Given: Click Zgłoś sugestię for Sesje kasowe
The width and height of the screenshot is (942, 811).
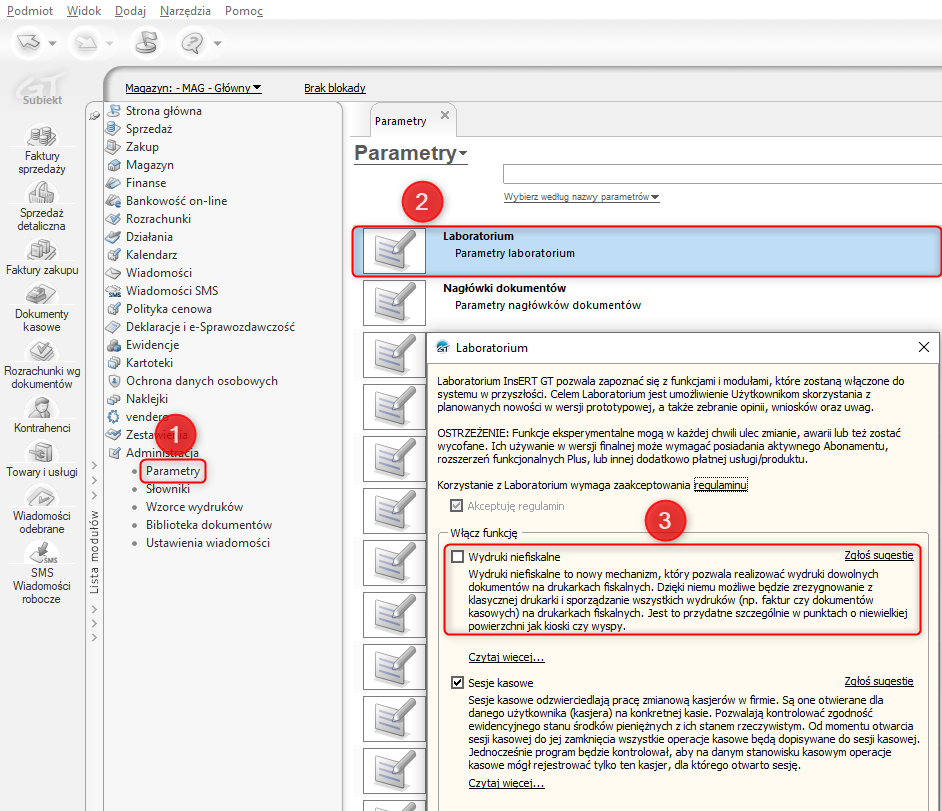Looking at the screenshot, I should point(879,681).
